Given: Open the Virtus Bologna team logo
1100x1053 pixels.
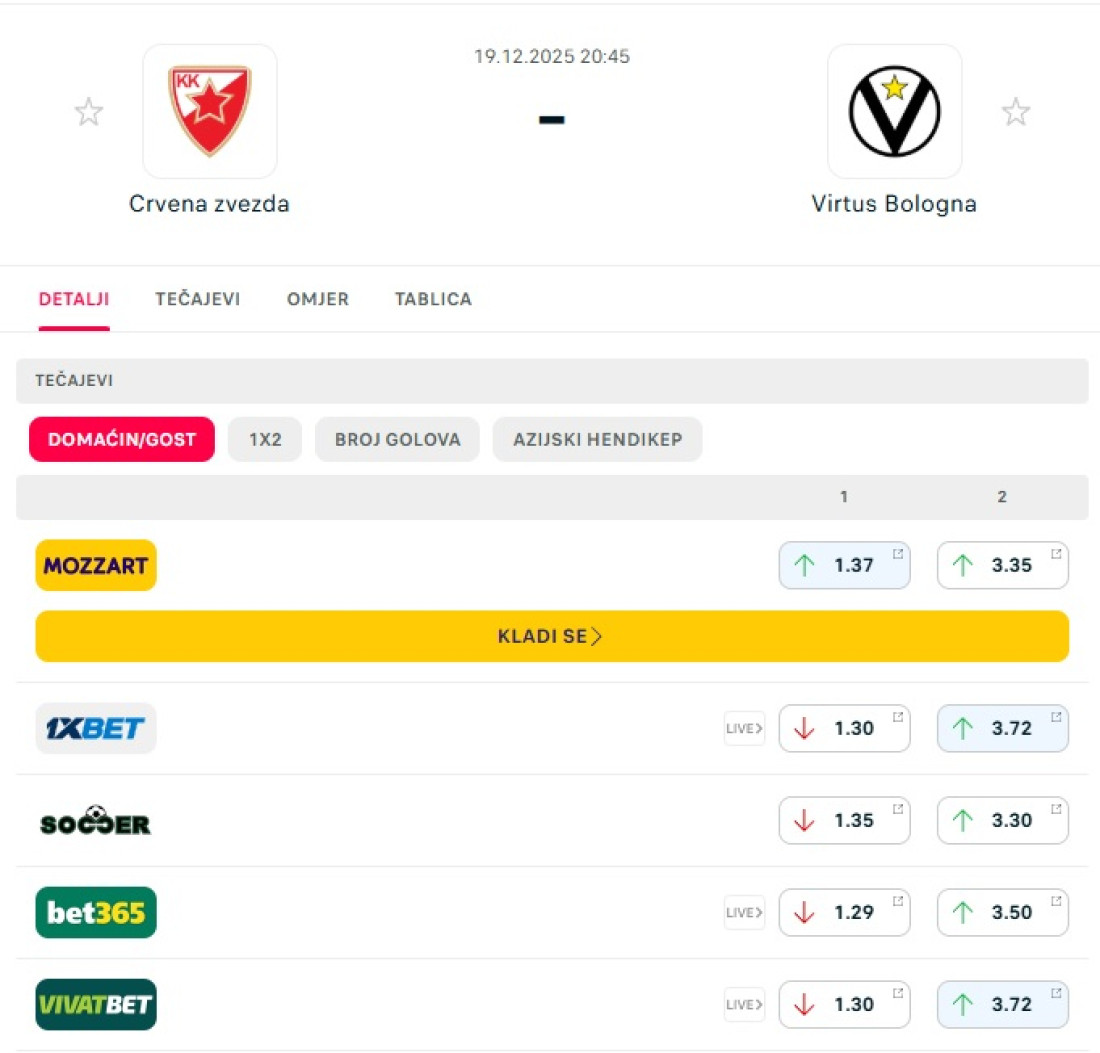Looking at the screenshot, I should tap(894, 111).
